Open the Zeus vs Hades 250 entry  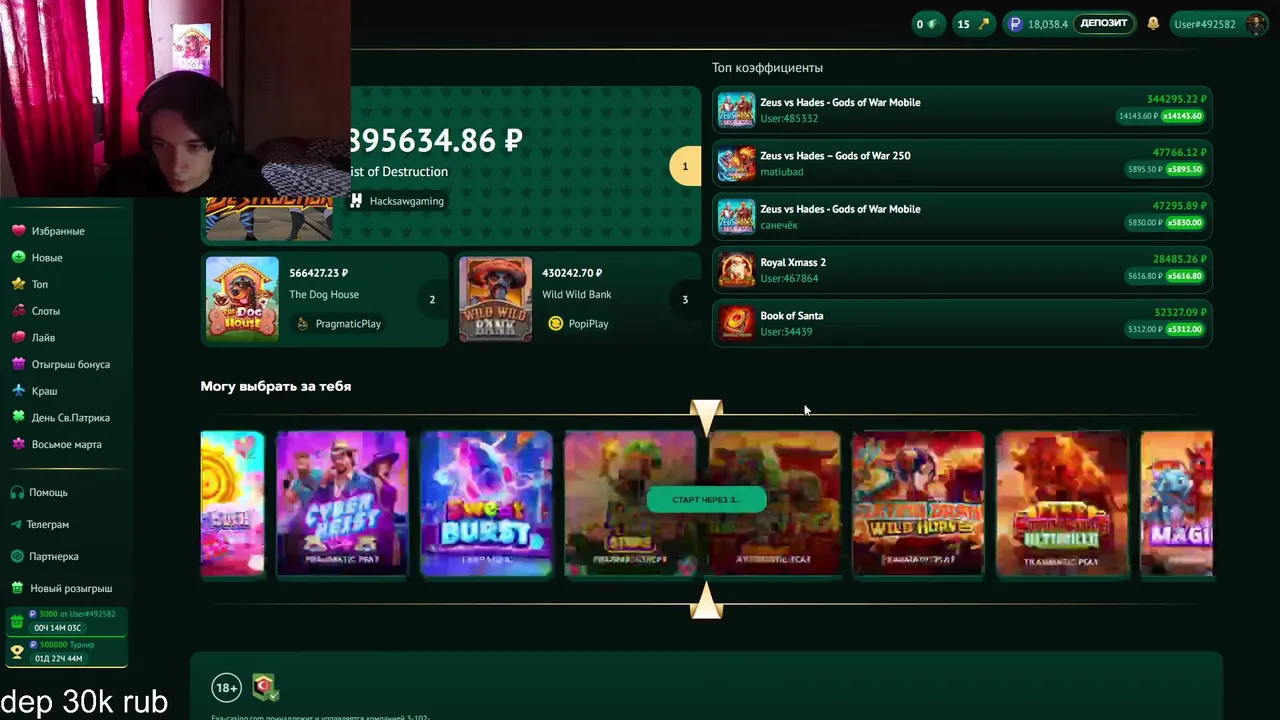(962, 163)
